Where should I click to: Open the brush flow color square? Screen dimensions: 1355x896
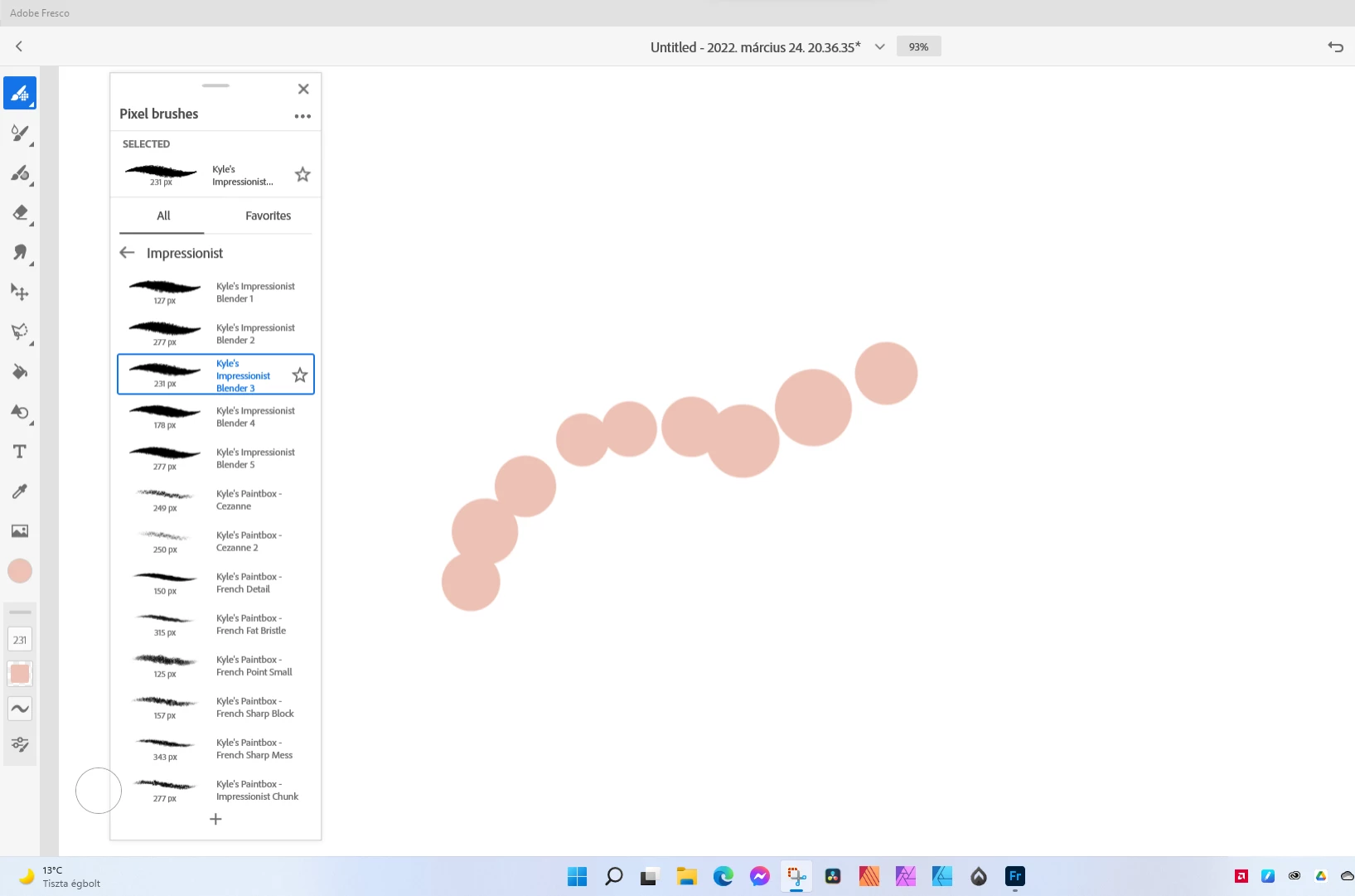(x=20, y=674)
